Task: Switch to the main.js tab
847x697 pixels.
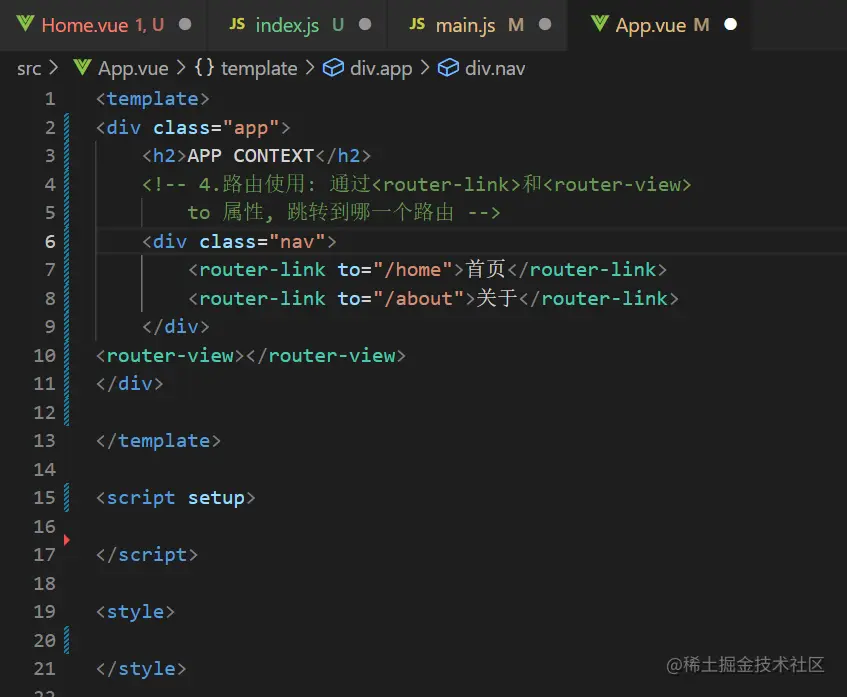Action: tap(478, 25)
